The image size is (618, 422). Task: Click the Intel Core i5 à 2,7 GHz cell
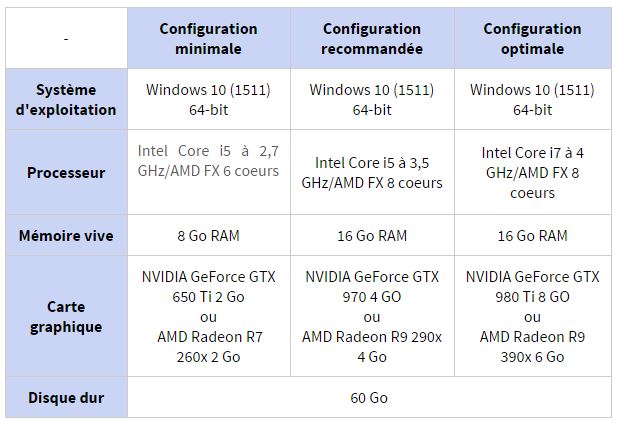pyautogui.click(x=209, y=172)
